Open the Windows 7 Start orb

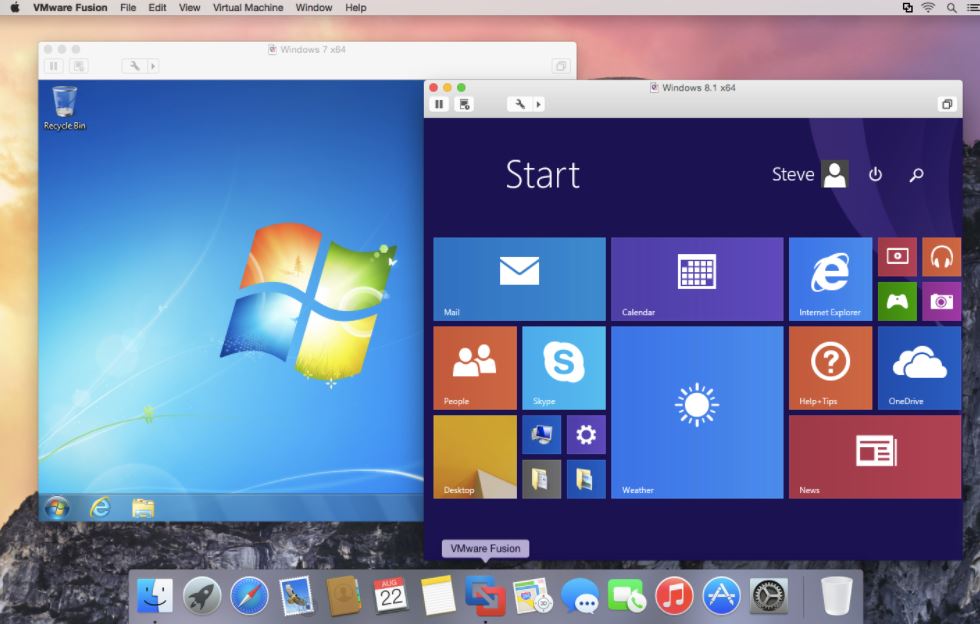(x=57, y=508)
